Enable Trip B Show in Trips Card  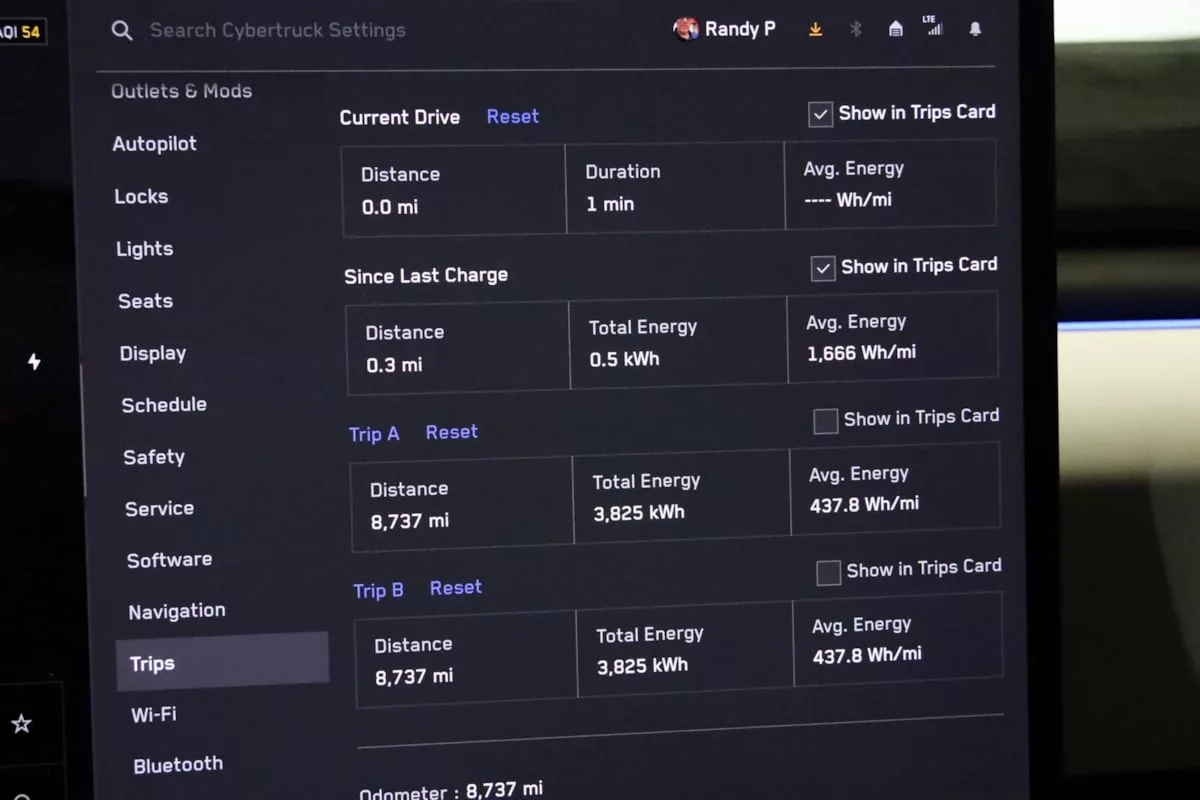coord(828,573)
